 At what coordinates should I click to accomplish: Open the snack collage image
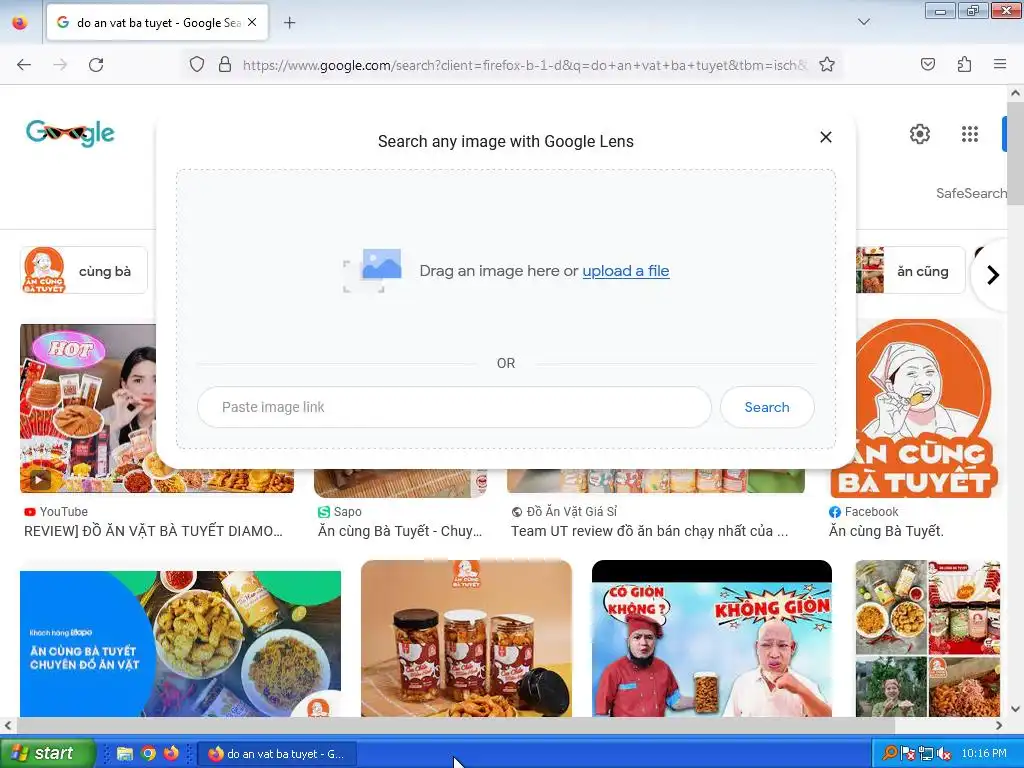(927, 638)
